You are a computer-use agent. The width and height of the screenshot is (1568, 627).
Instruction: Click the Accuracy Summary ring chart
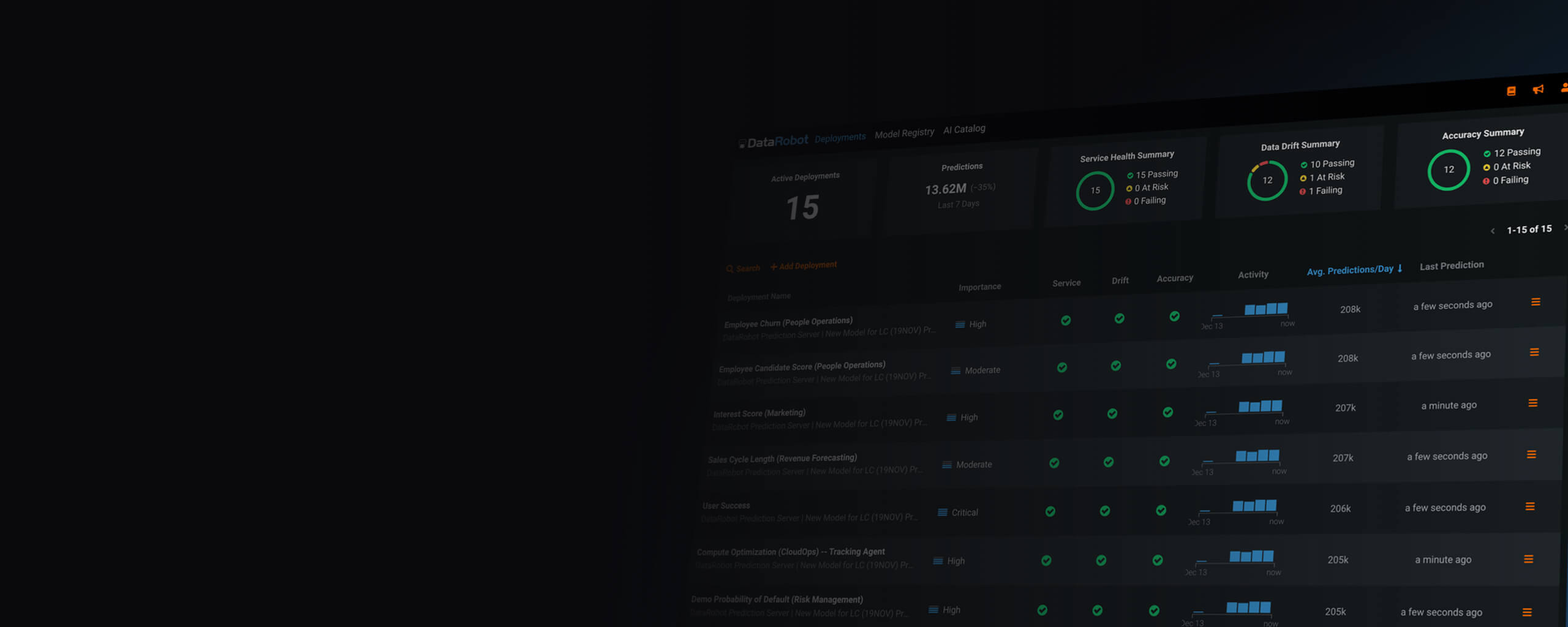coord(1449,170)
